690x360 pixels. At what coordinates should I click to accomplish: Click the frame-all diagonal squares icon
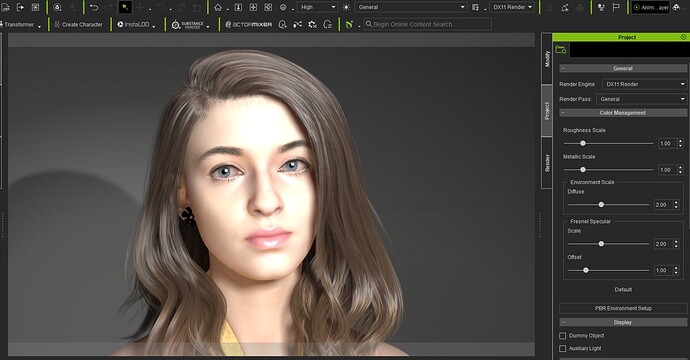pos(268,7)
